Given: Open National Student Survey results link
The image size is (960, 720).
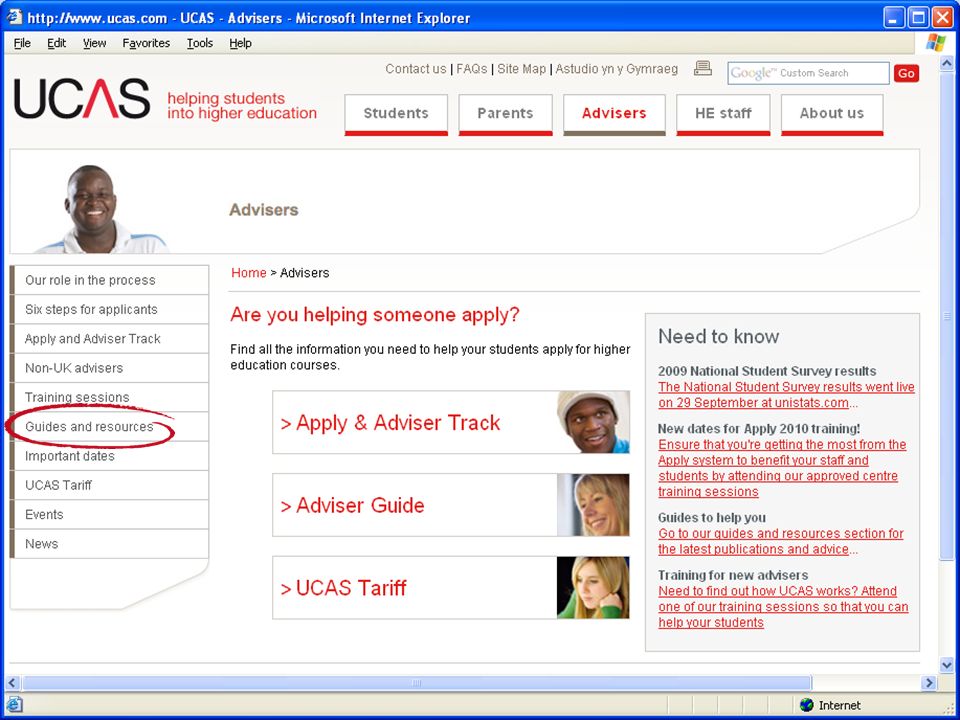Looking at the screenshot, I should pyautogui.click(x=786, y=395).
